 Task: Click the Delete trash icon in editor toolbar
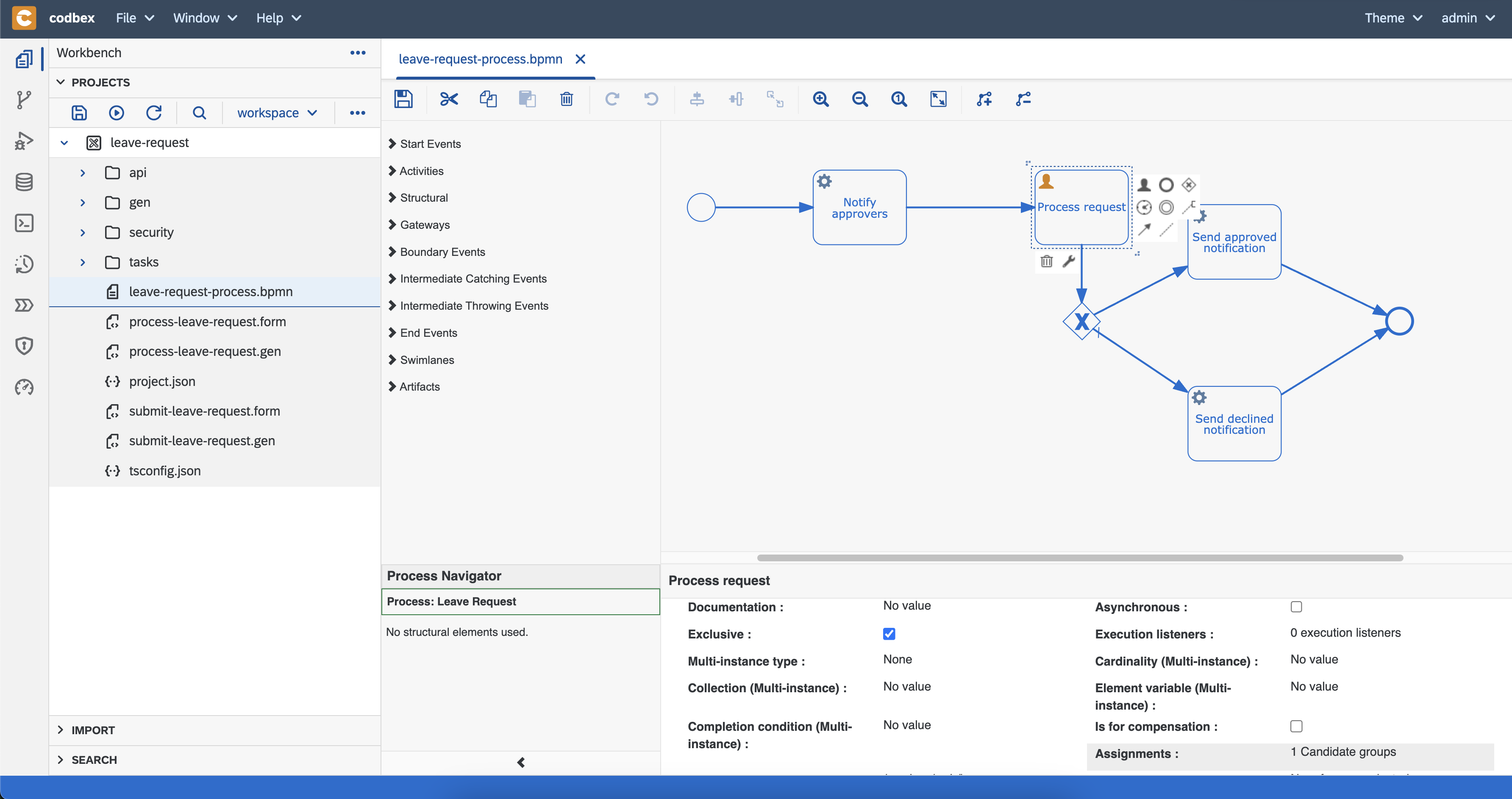click(567, 99)
